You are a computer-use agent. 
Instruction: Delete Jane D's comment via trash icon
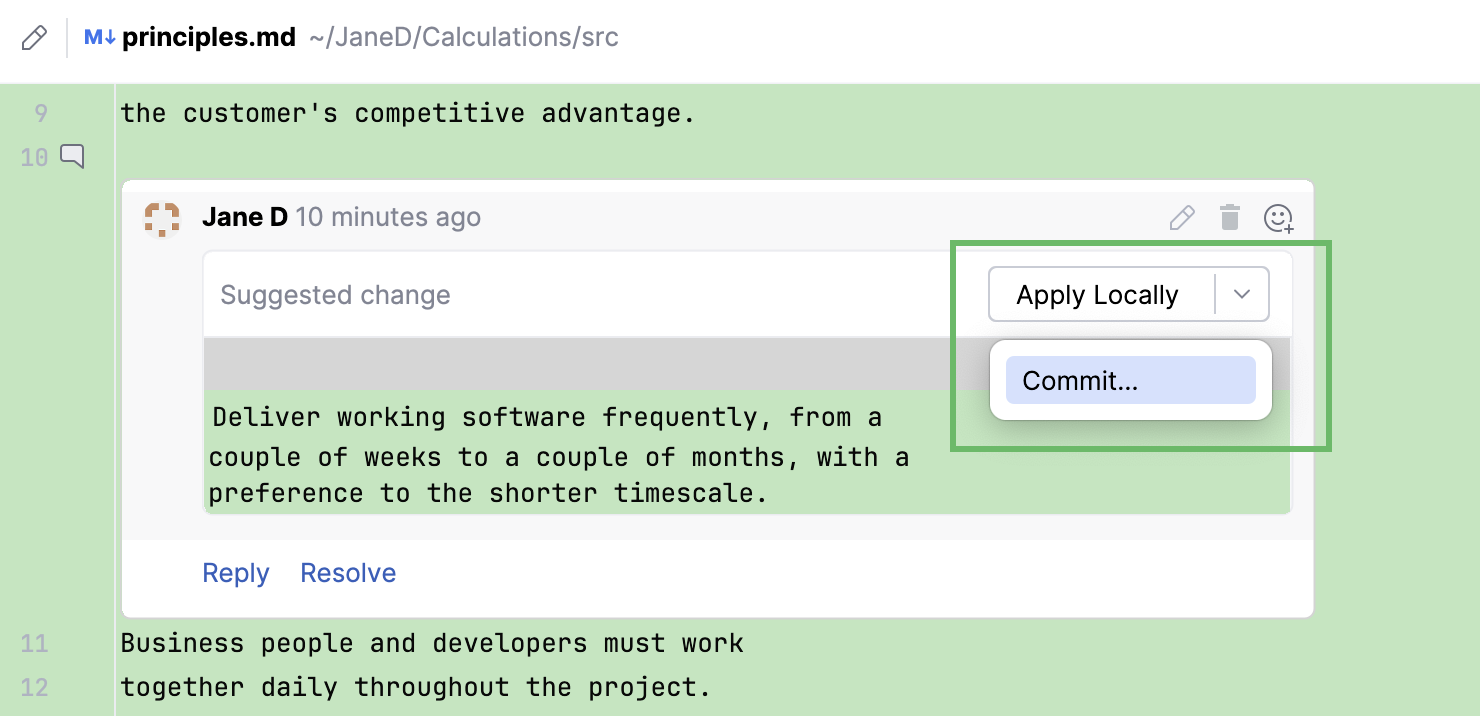[x=1229, y=217]
